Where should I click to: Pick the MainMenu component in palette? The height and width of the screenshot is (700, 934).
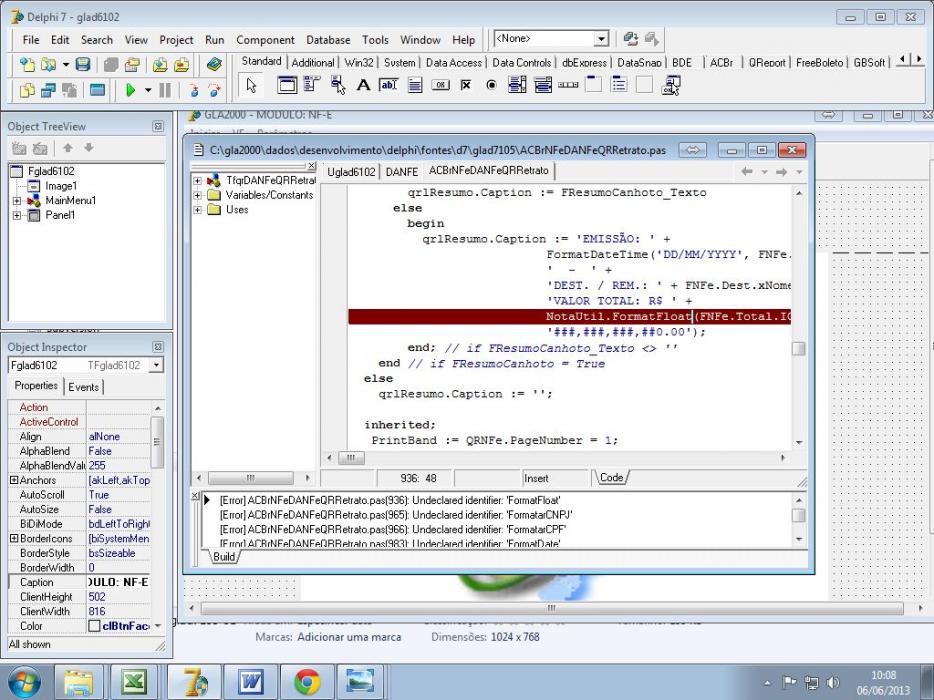pos(312,85)
